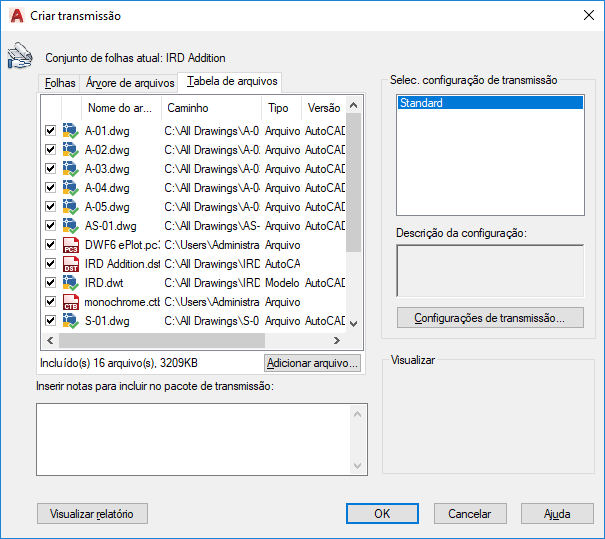
Task: Click the monochrome CTB file icon
Action: click(x=70, y=302)
